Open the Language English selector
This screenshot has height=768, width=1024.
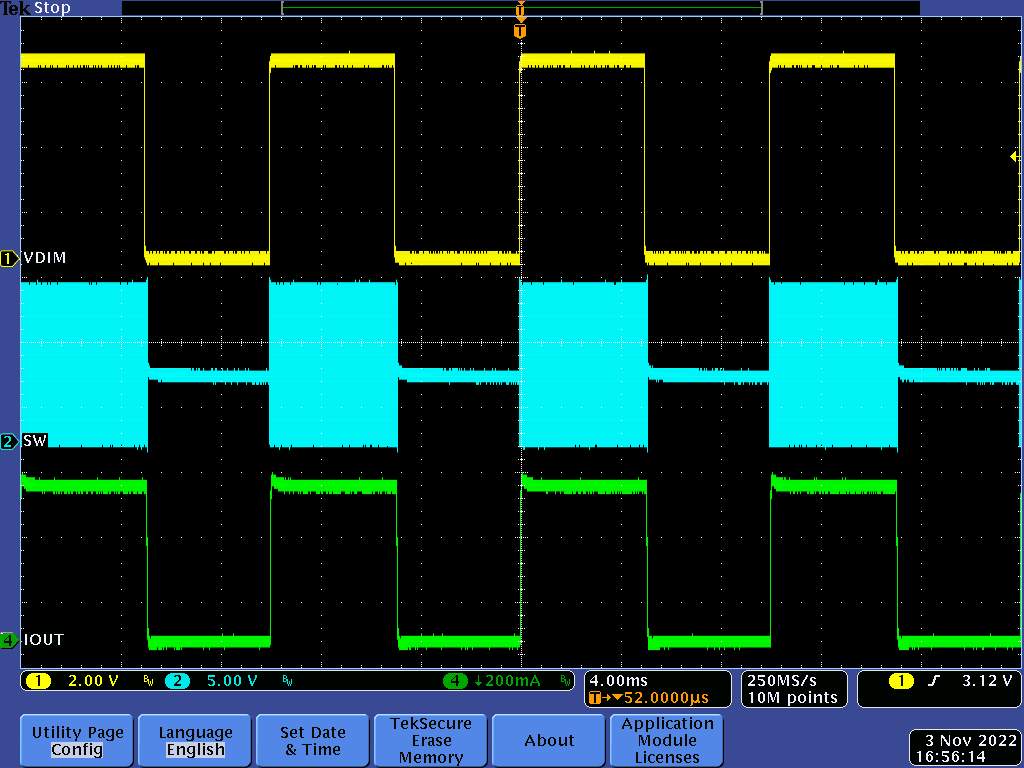(194, 740)
